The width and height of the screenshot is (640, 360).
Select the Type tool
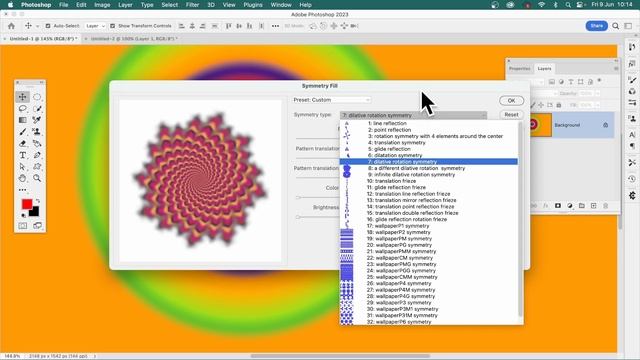click(22, 155)
